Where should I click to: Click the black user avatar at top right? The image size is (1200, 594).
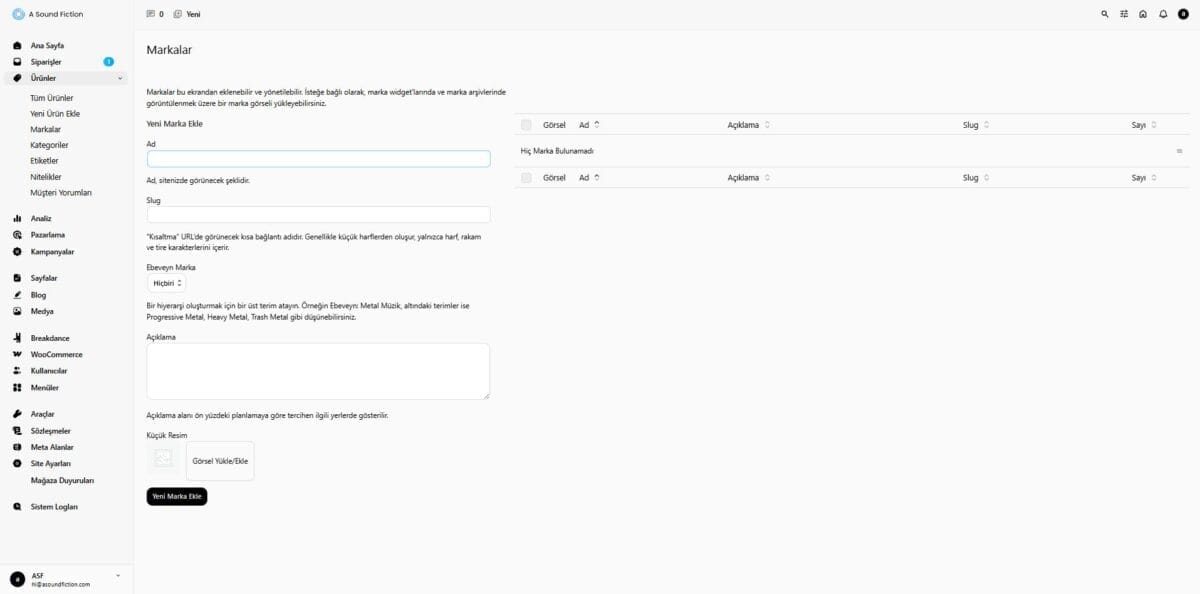(x=1183, y=14)
